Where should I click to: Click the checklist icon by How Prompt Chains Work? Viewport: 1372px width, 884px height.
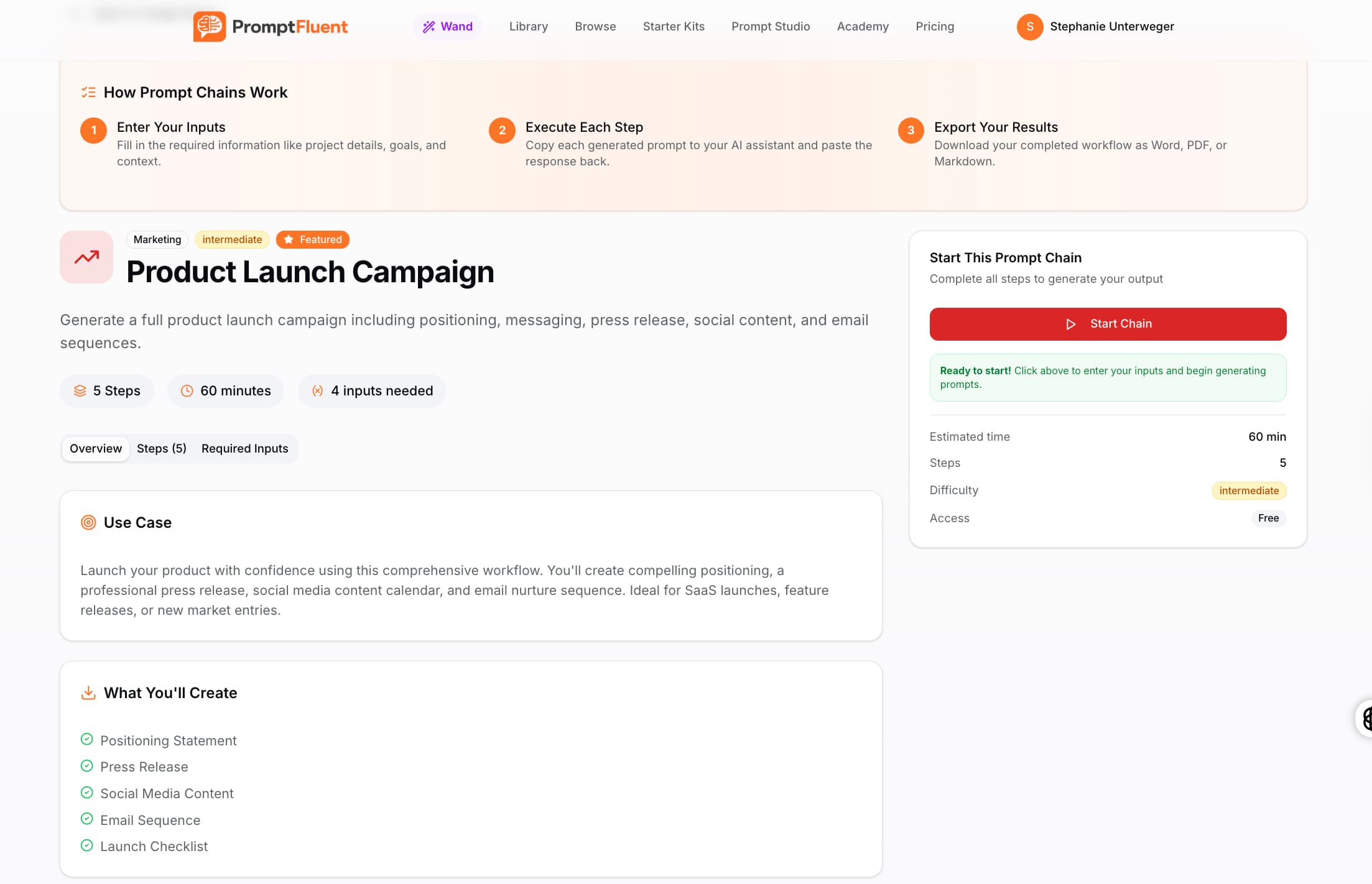pyautogui.click(x=88, y=92)
